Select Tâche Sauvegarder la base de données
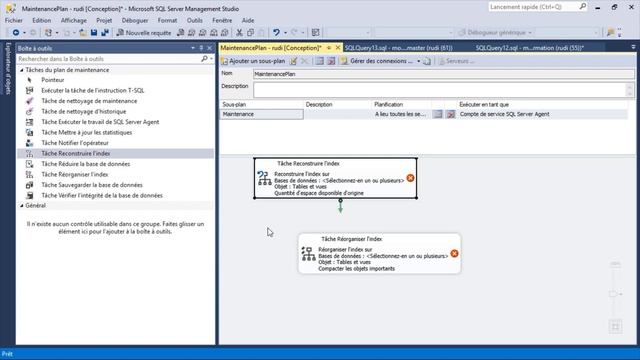 (92, 185)
